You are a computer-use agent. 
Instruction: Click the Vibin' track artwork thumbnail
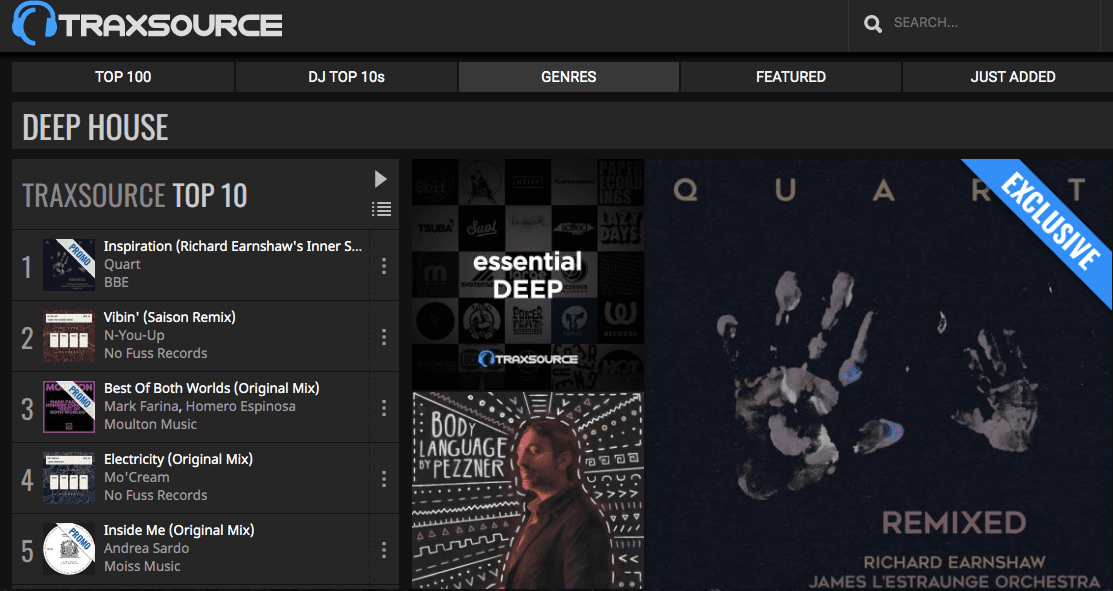click(x=69, y=336)
